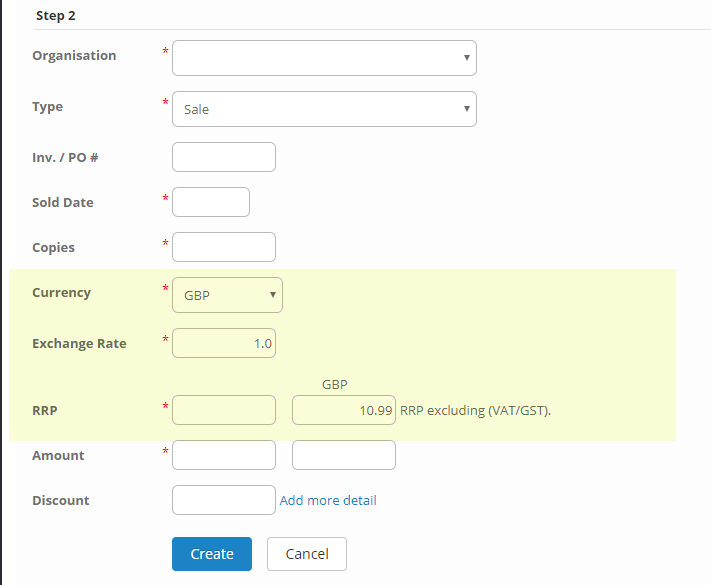
Task: Click the first Amount input field
Action: coord(224,455)
